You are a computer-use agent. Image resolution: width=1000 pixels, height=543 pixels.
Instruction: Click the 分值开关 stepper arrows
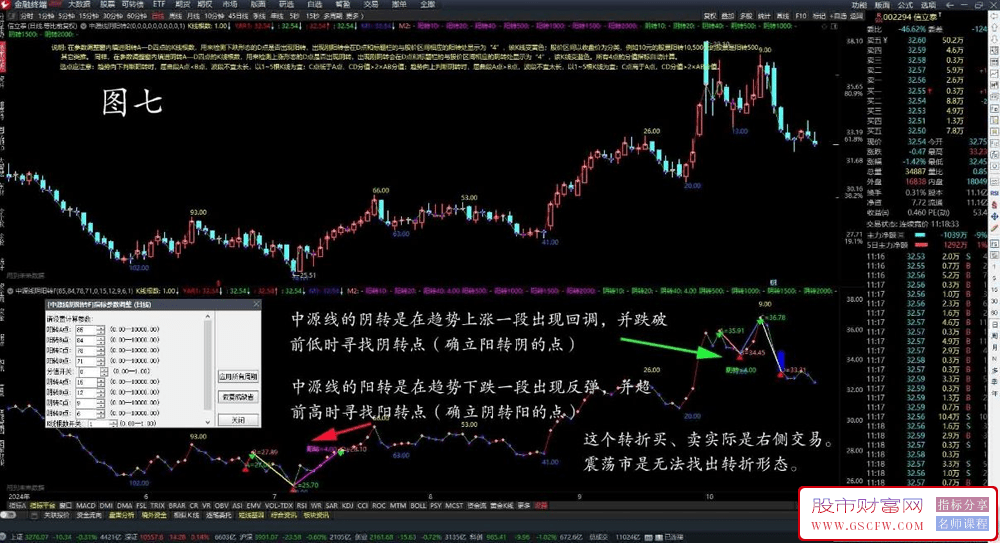(104, 371)
